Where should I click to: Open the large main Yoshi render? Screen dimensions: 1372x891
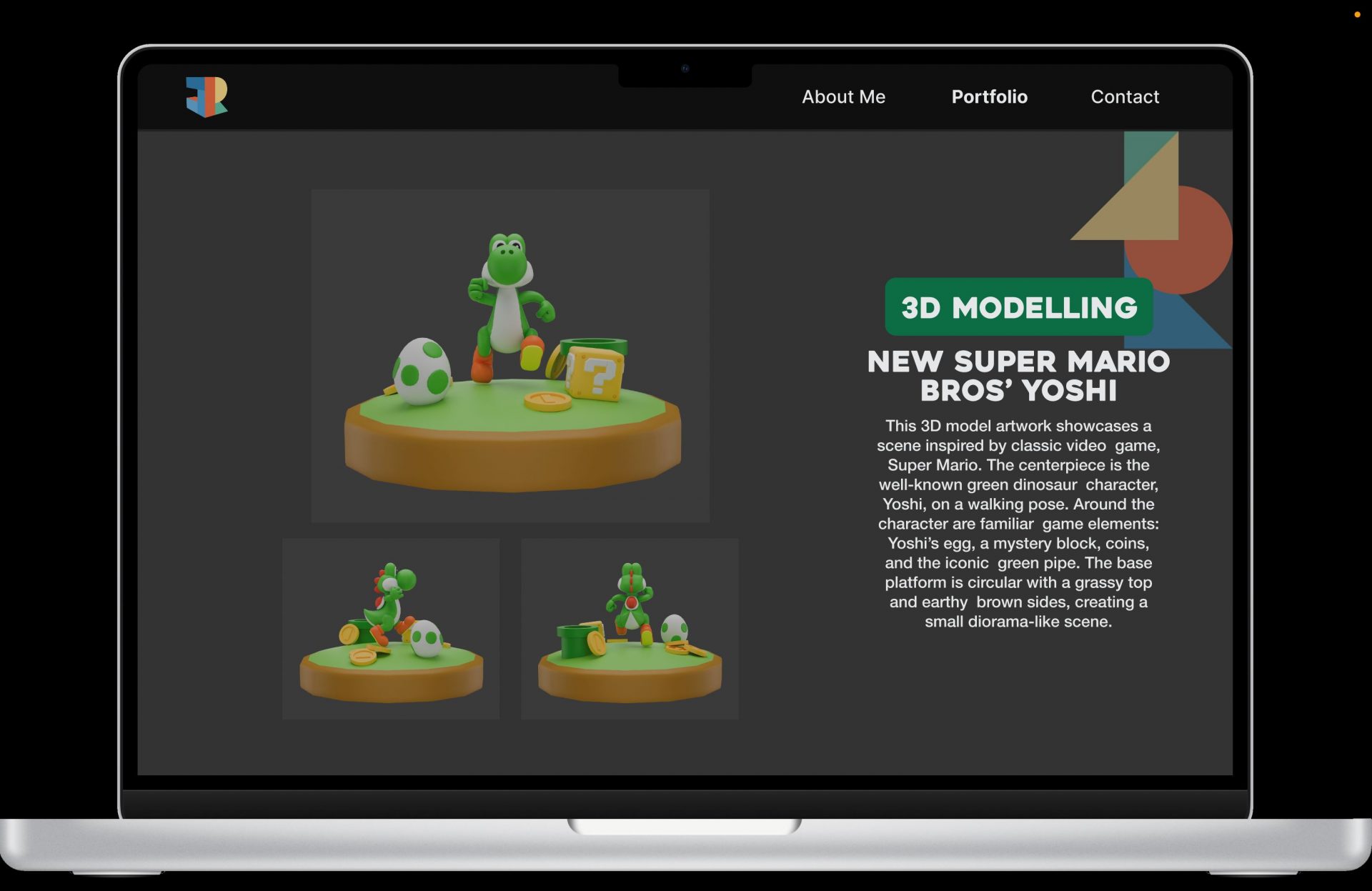click(509, 355)
